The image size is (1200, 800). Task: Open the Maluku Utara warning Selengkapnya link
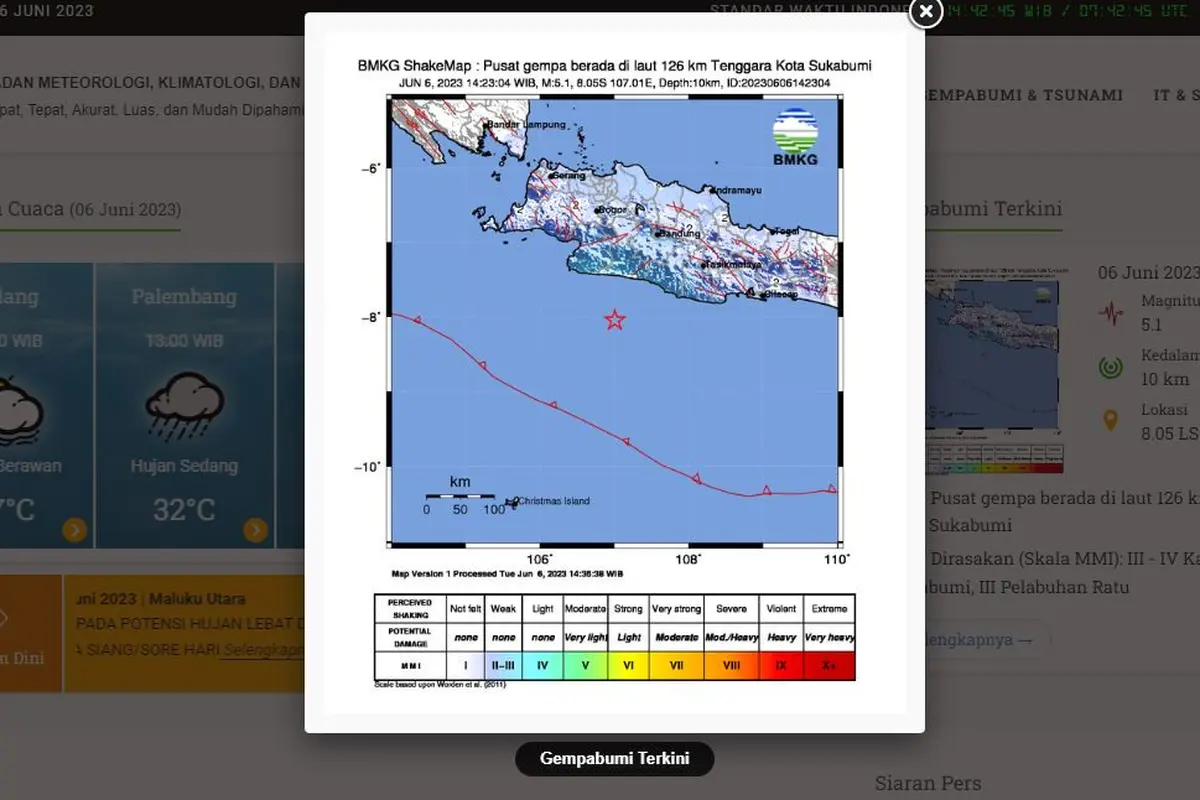tap(263, 650)
